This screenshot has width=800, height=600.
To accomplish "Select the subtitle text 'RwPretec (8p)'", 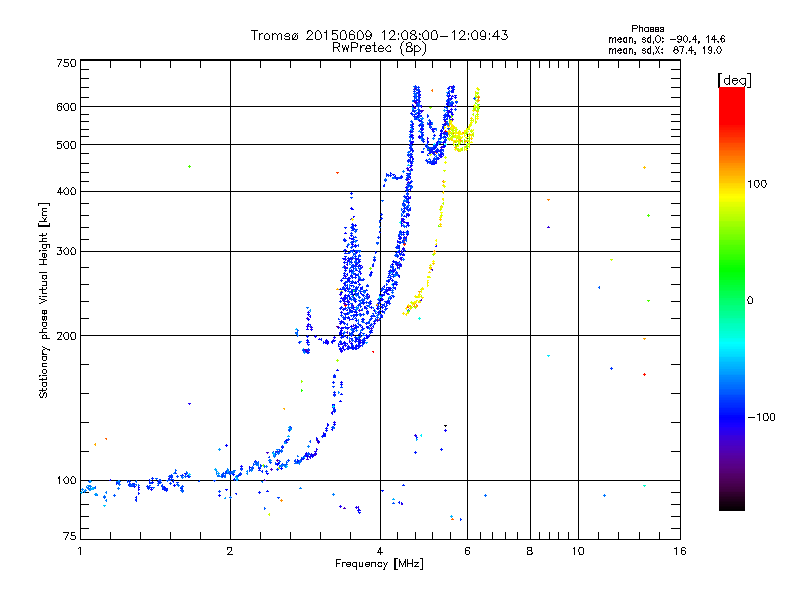I will 379,48.
